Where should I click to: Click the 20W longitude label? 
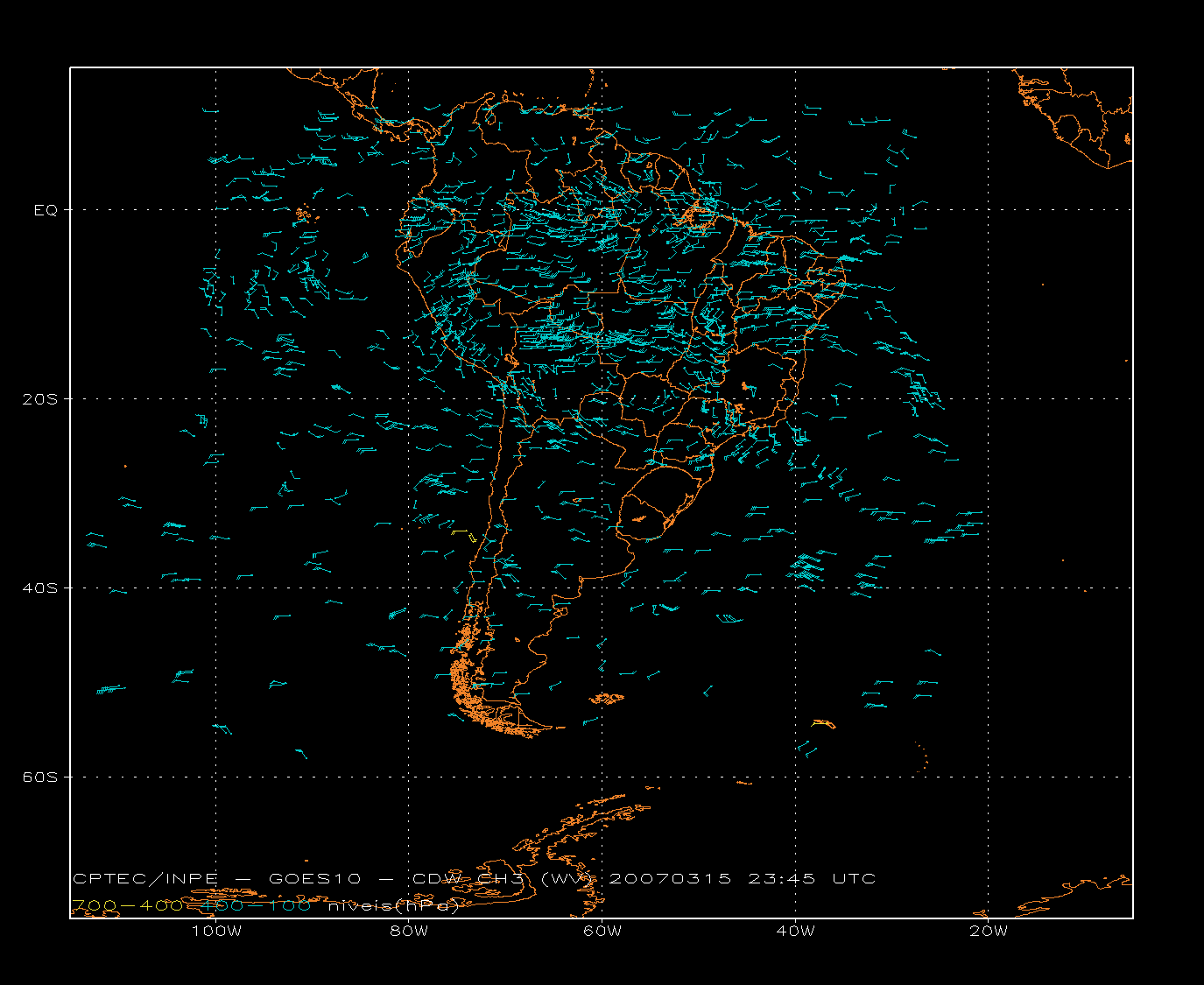tap(989, 931)
